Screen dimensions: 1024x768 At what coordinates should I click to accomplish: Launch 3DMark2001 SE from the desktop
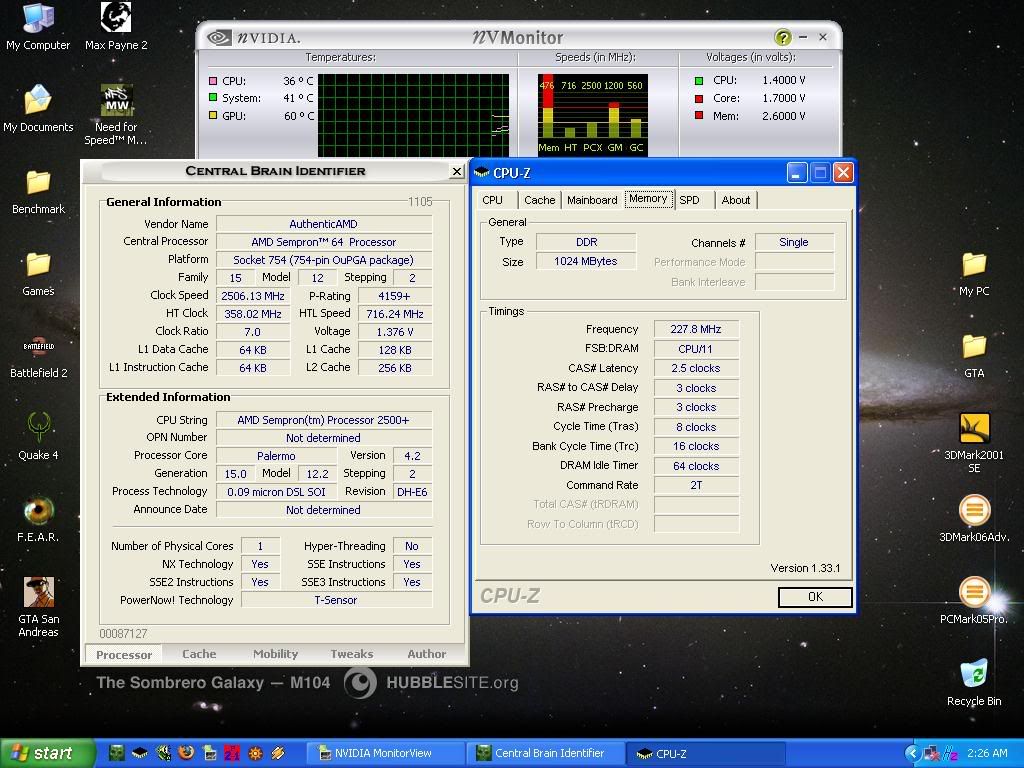point(973,428)
